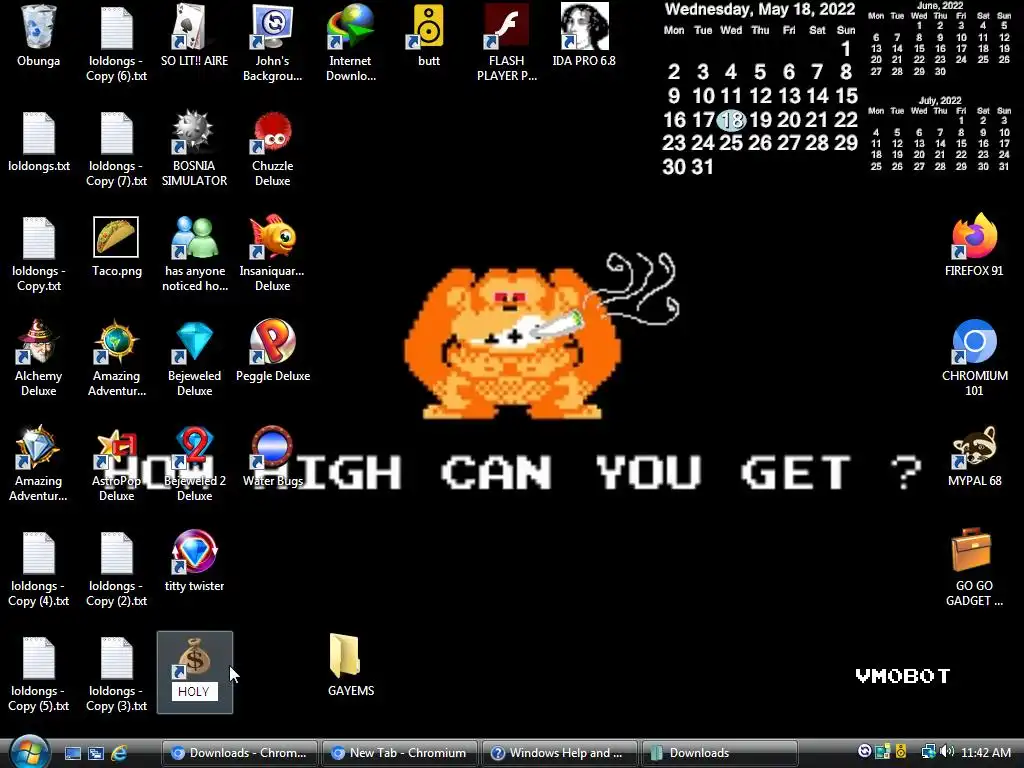Image resolution: width=1024 pixels, height=768 pixels.
Task: Click the July, 2022 mini calendar heading
Action: pos(940,101)
